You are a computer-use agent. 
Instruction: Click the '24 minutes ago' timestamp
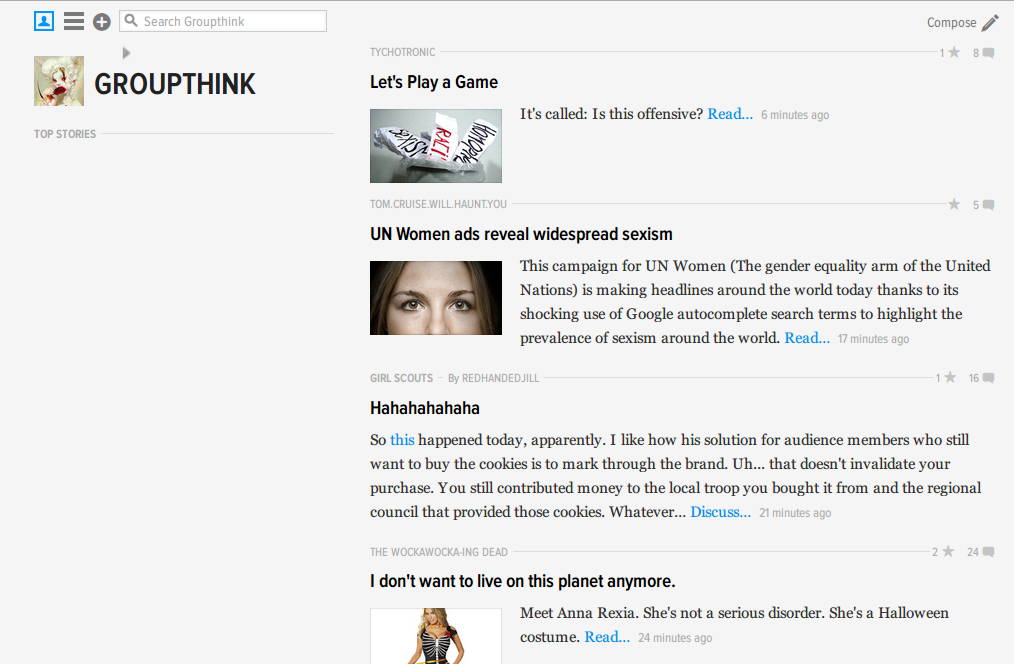tap(674, 638)
